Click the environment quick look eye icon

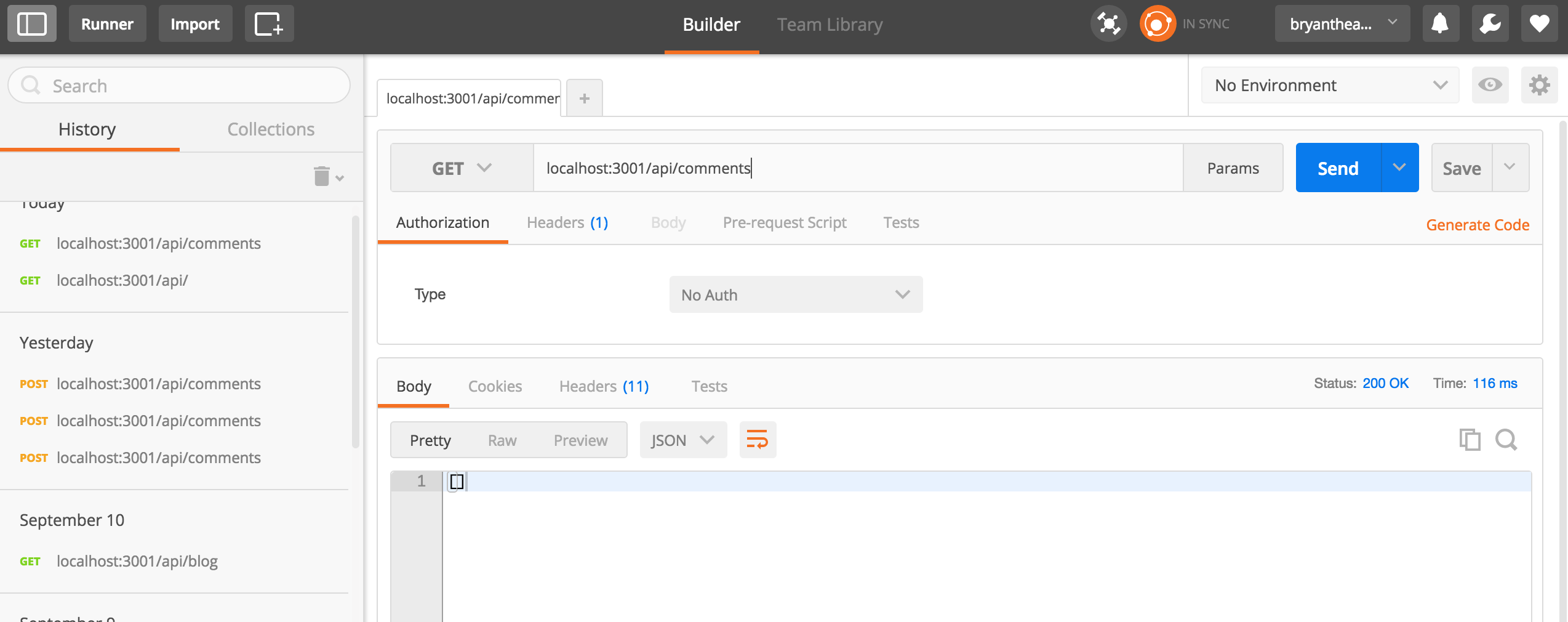[1490, 85]
